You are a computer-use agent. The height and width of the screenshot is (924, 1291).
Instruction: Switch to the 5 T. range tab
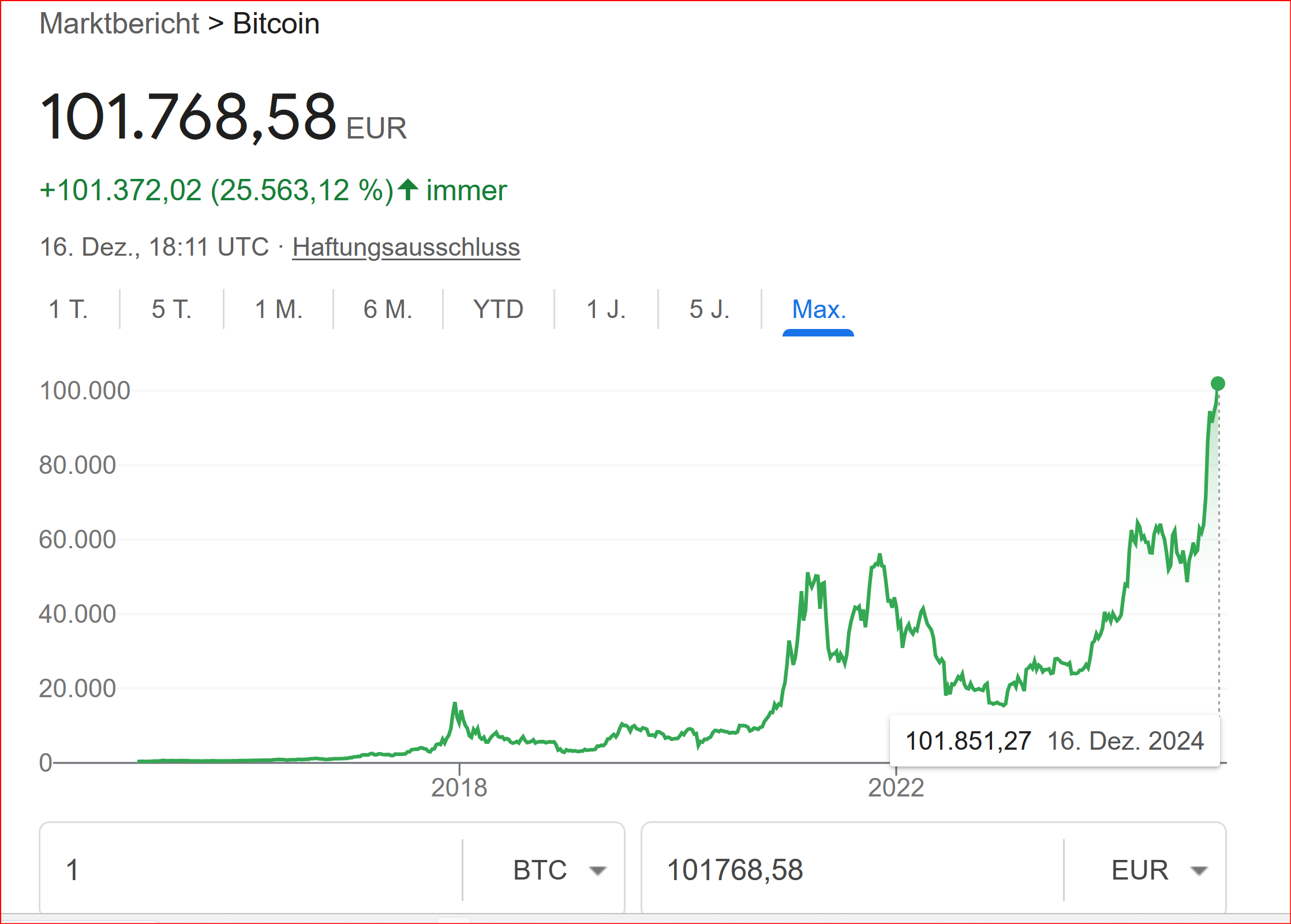pos(171,309)
